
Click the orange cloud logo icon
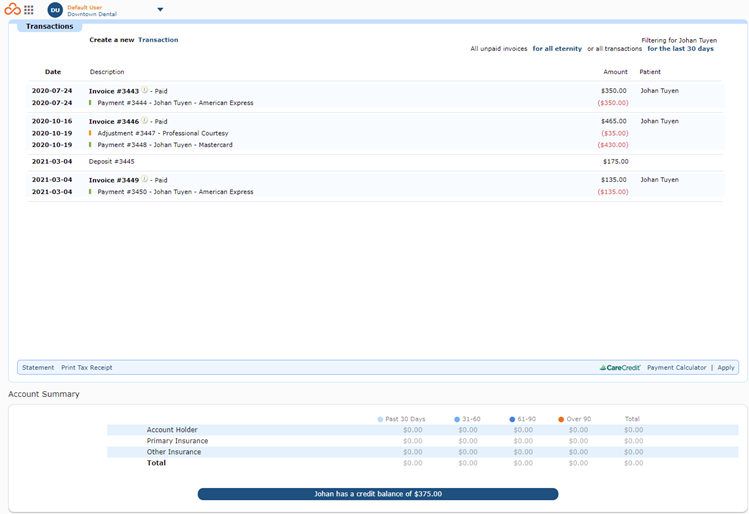point(12,9)
